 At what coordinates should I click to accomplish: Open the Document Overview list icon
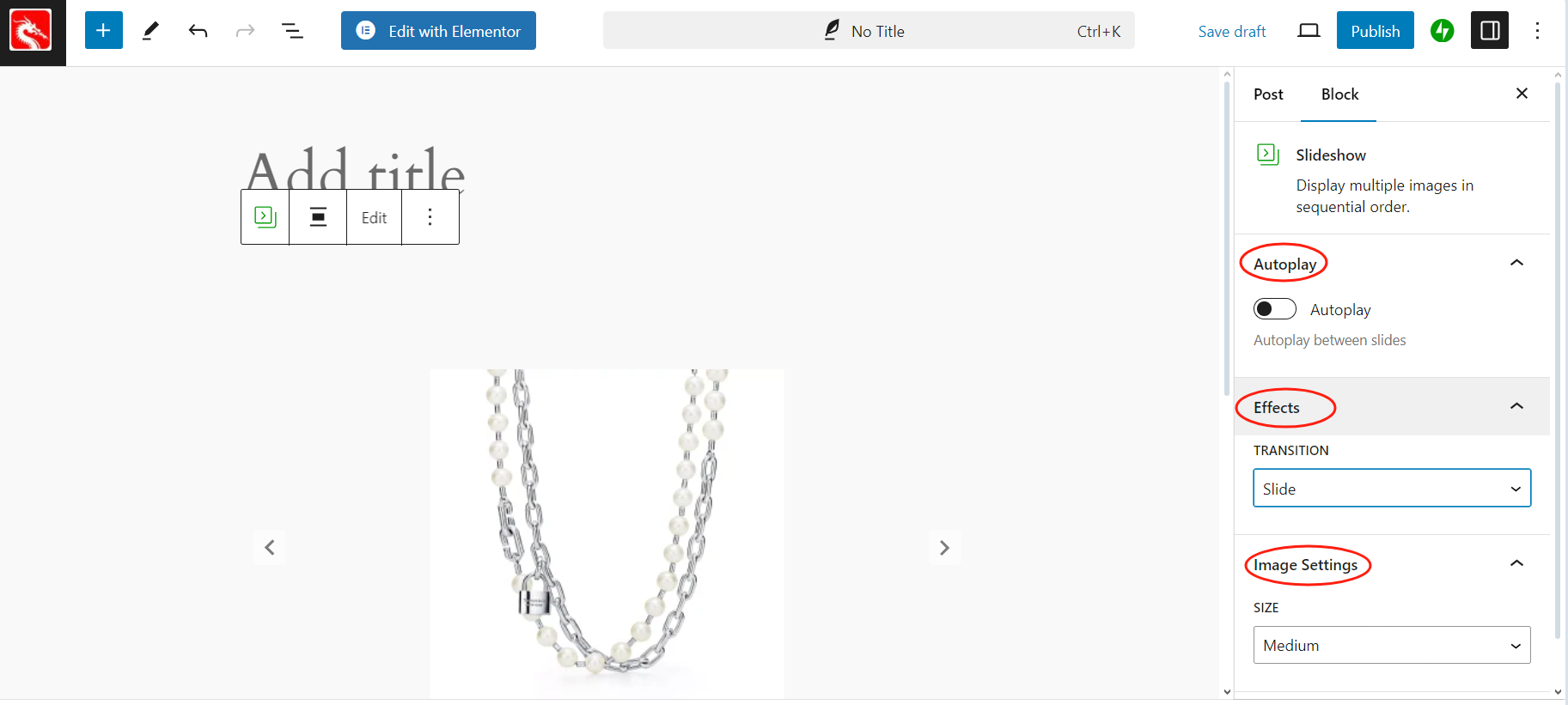tap(292, 31)
